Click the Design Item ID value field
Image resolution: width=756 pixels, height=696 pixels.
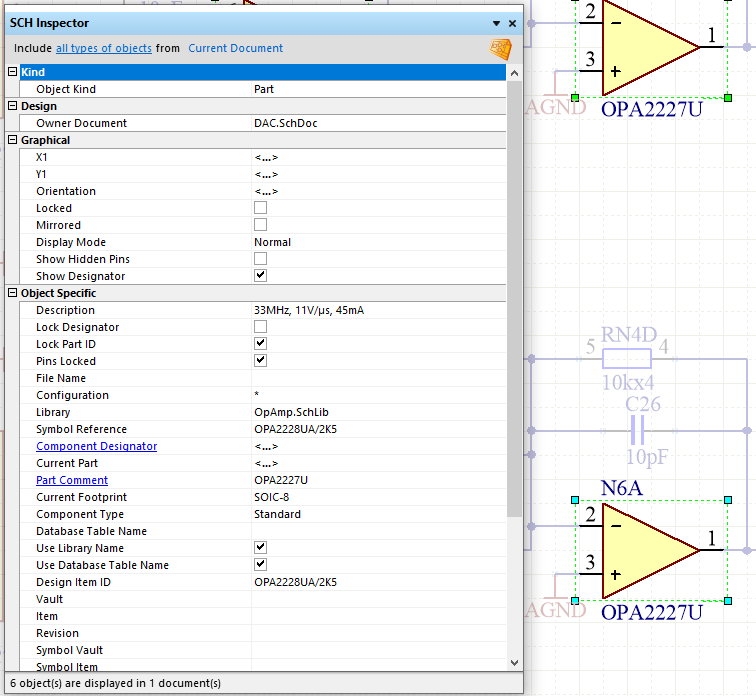pyautogui.click(x=378, y=582)
